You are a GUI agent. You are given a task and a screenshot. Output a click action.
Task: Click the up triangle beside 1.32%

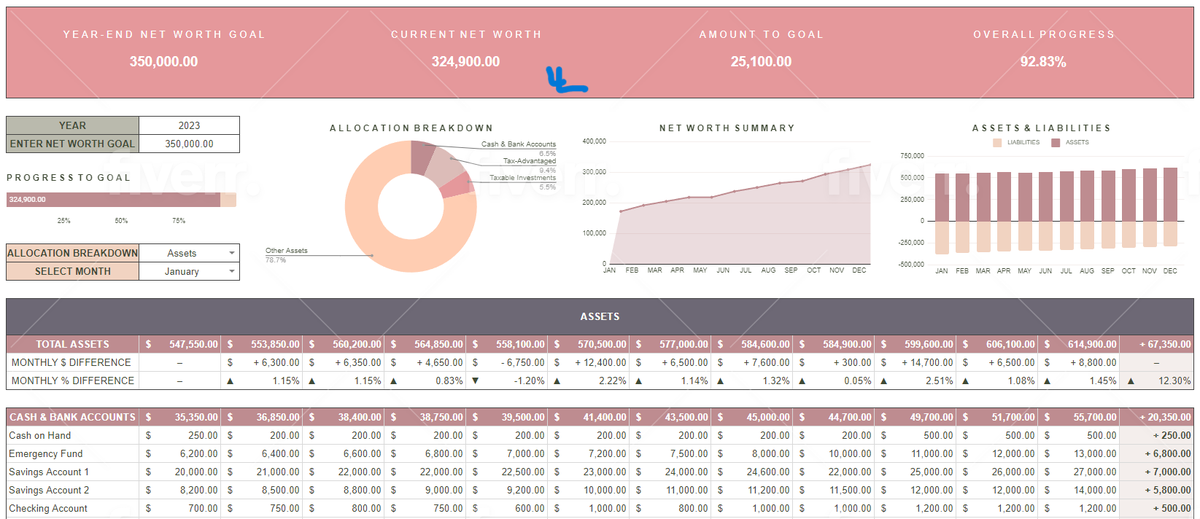click(722, 381)
